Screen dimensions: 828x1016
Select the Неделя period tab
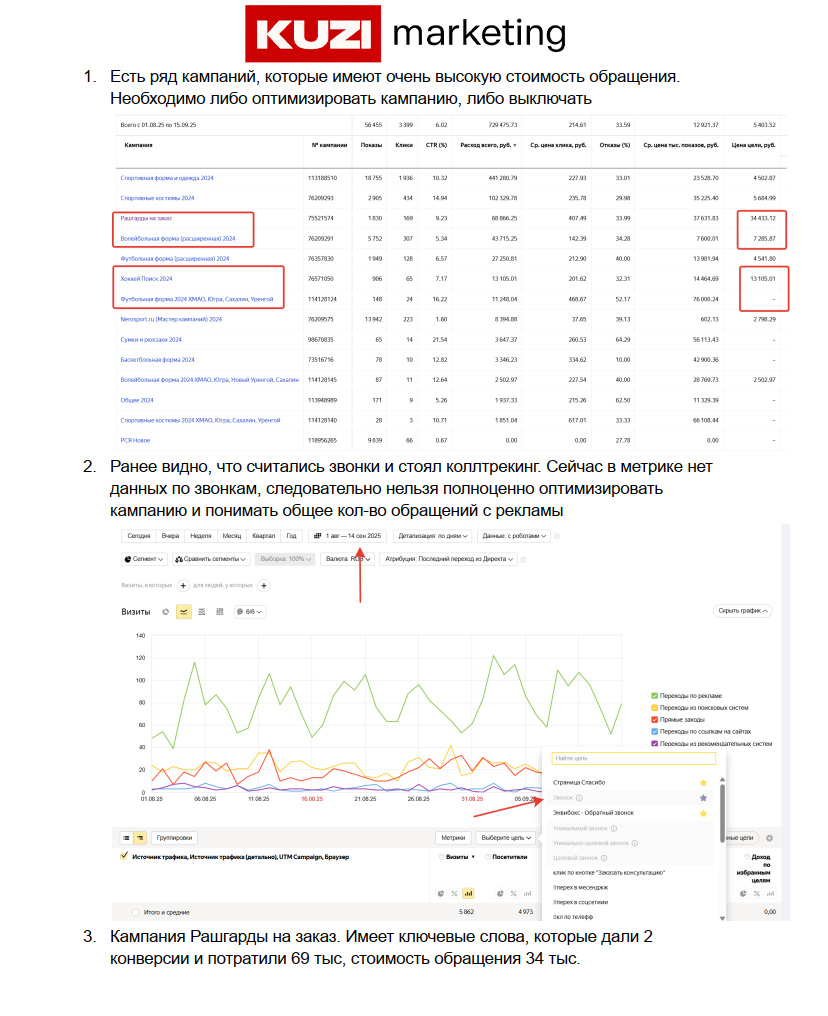(201, 536)
